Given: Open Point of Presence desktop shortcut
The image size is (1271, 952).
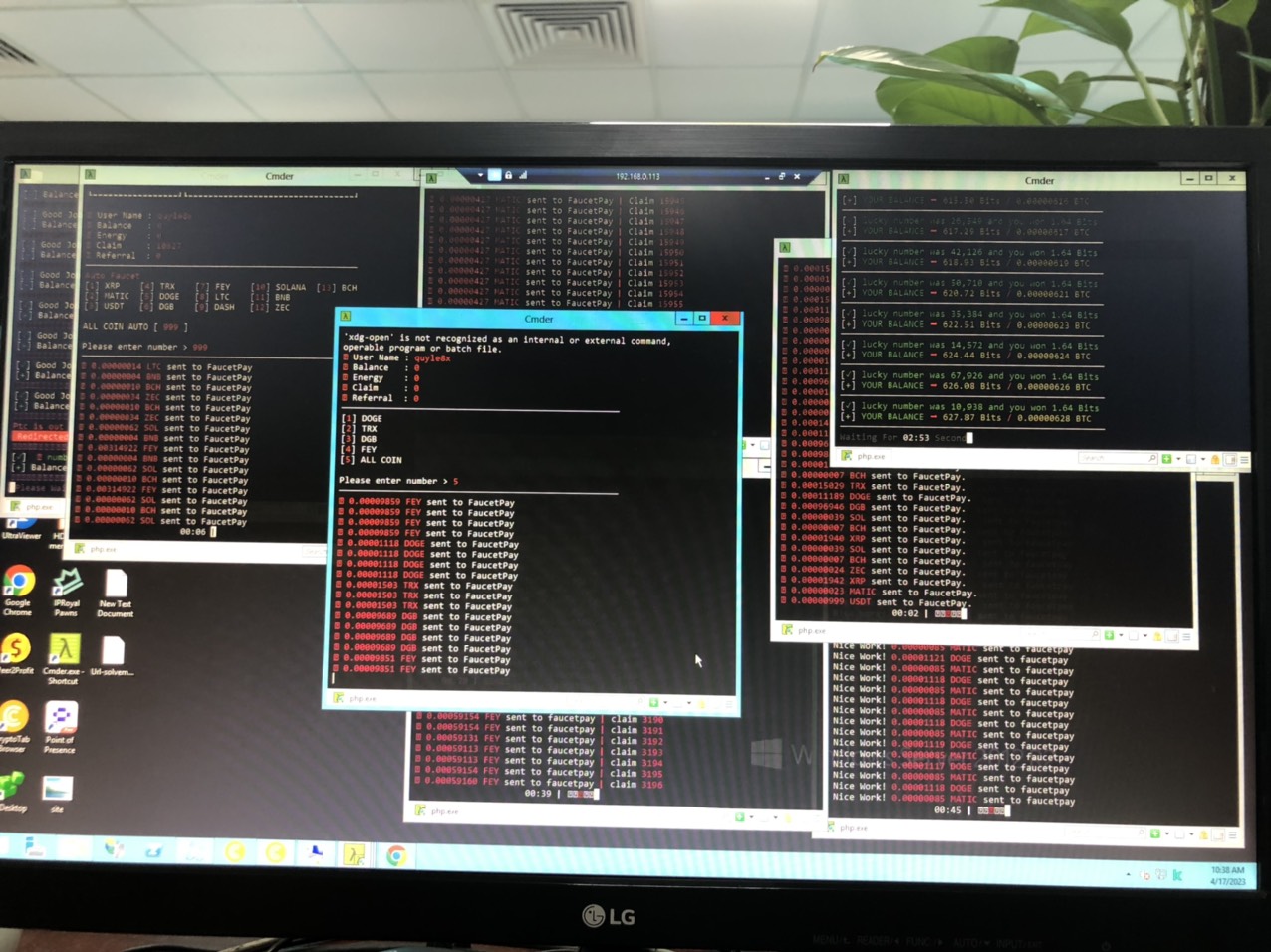Looking at the screenshot, I should 60,727.
